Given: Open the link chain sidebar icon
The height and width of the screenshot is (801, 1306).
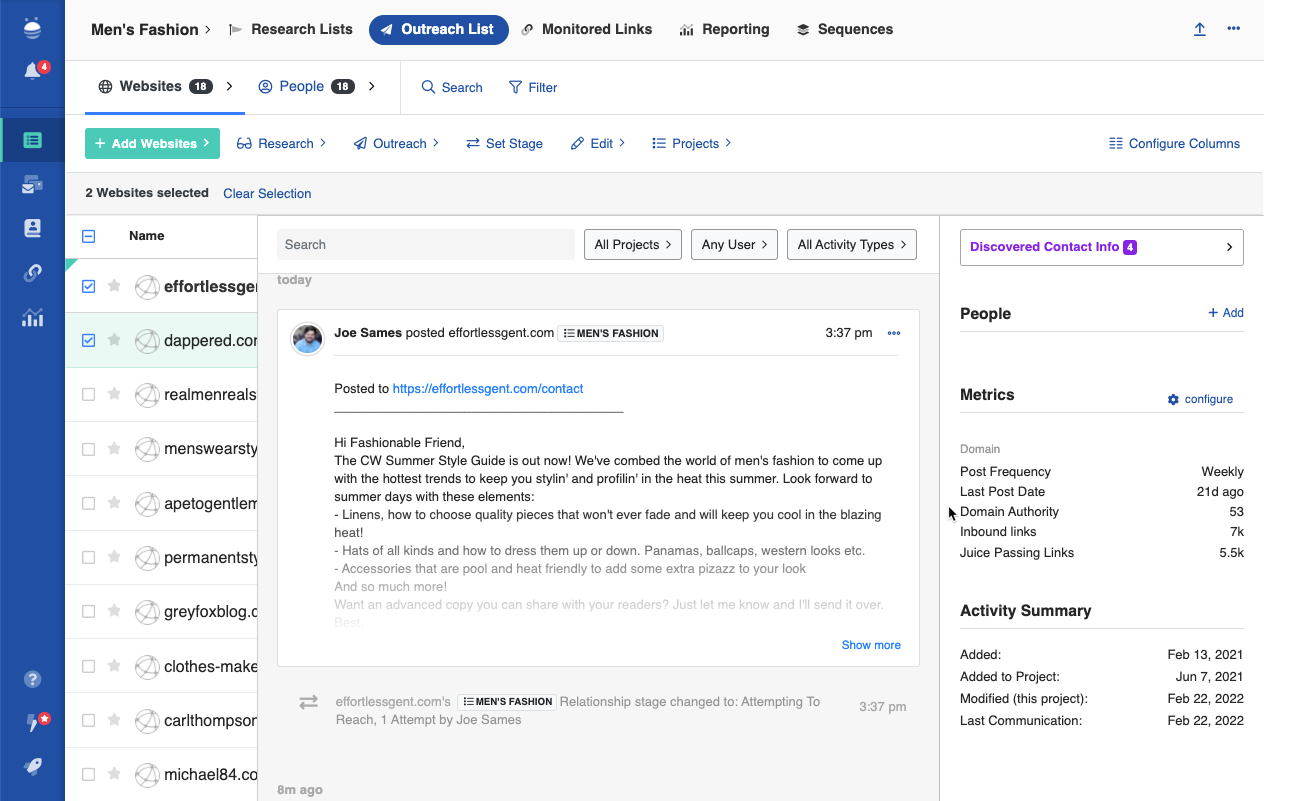Looking at the screenshot, I should point(32,273).
